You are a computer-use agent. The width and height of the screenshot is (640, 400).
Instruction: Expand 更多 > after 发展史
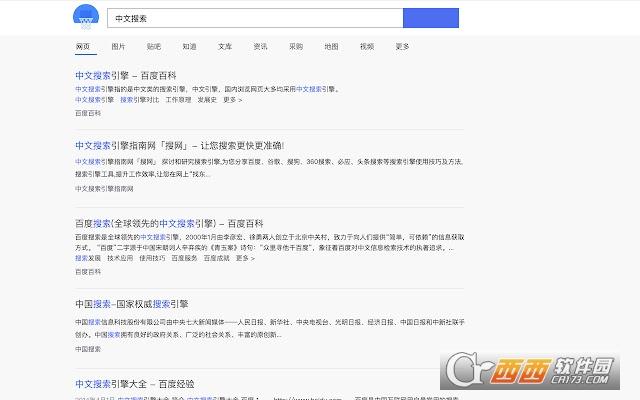[x=233, y=100]
